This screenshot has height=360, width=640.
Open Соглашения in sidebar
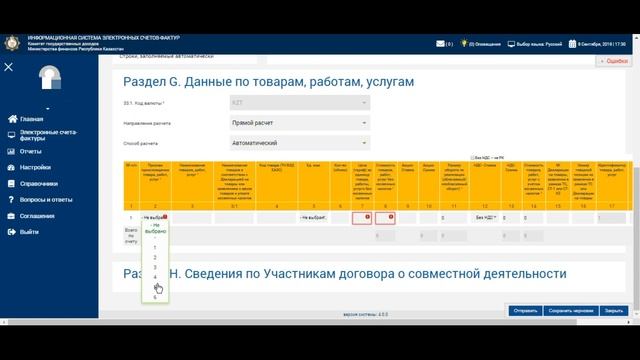pos(37,216)
